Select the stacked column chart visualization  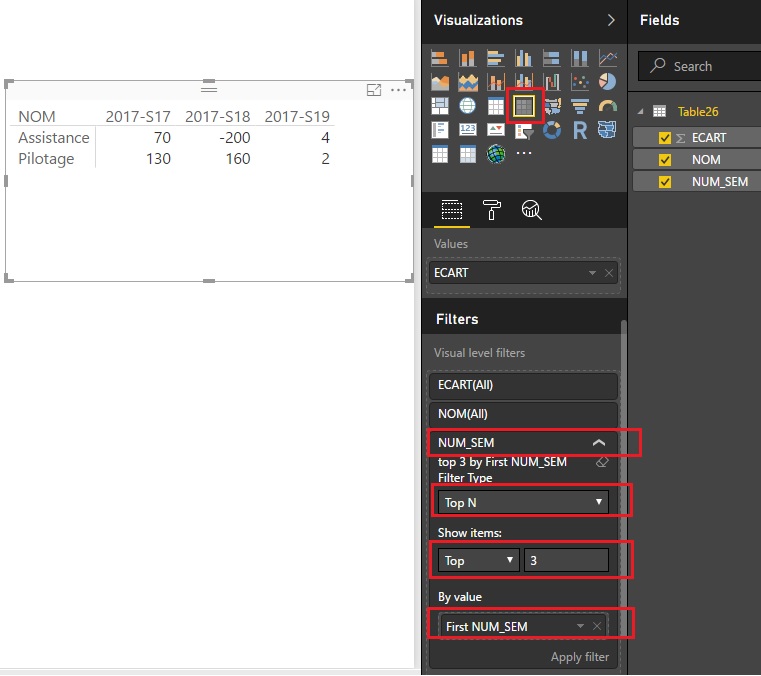click(x=467, y=58)
